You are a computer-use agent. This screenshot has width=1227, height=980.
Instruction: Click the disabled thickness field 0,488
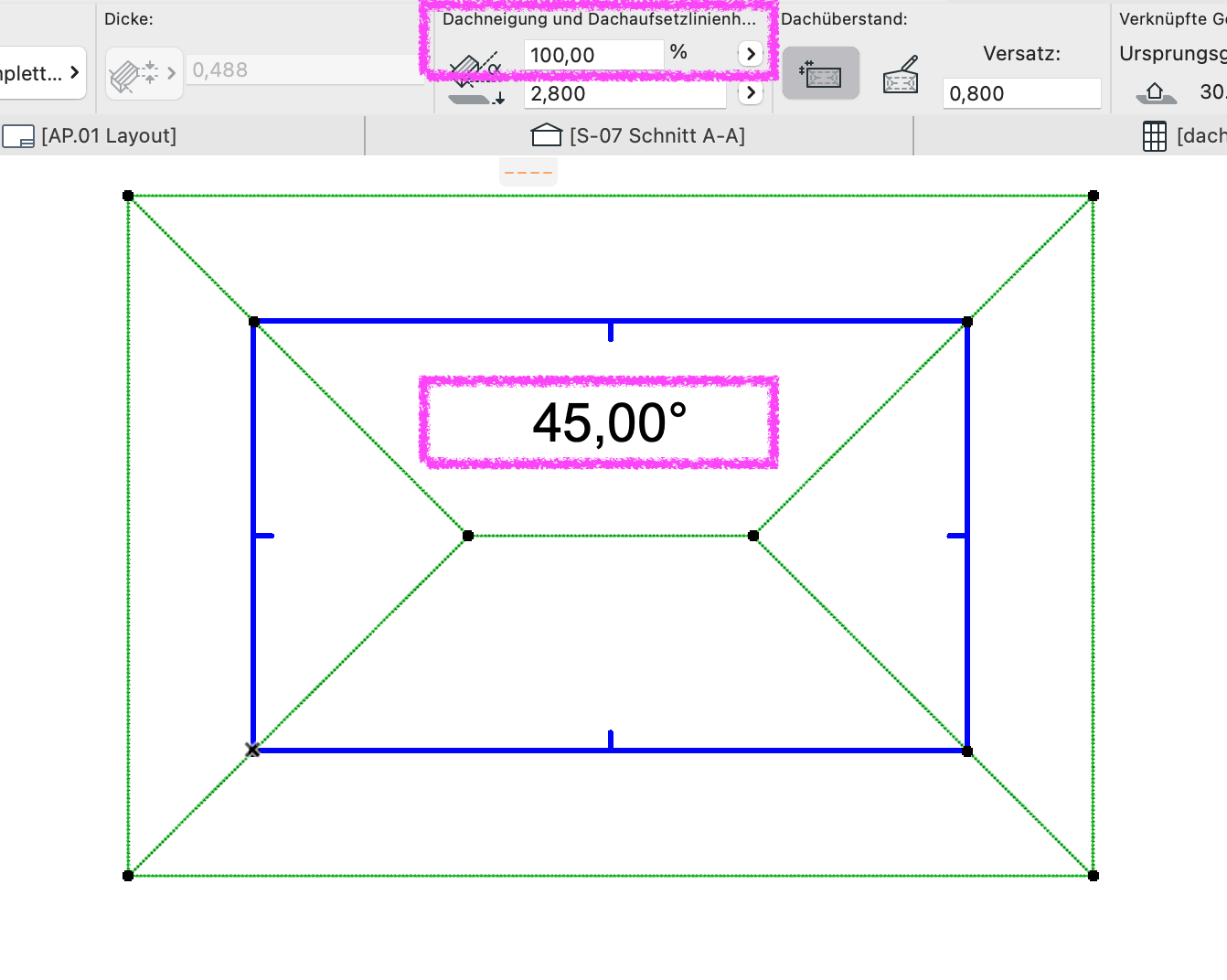306,69
